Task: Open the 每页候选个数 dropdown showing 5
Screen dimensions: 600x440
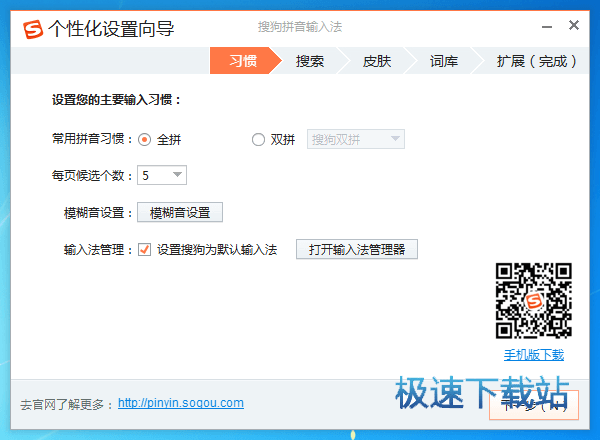Action: coord(162,175)
